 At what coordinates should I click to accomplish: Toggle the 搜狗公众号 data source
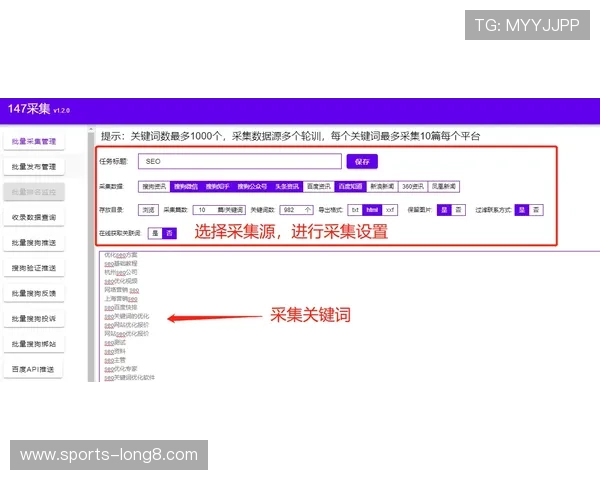252,186
